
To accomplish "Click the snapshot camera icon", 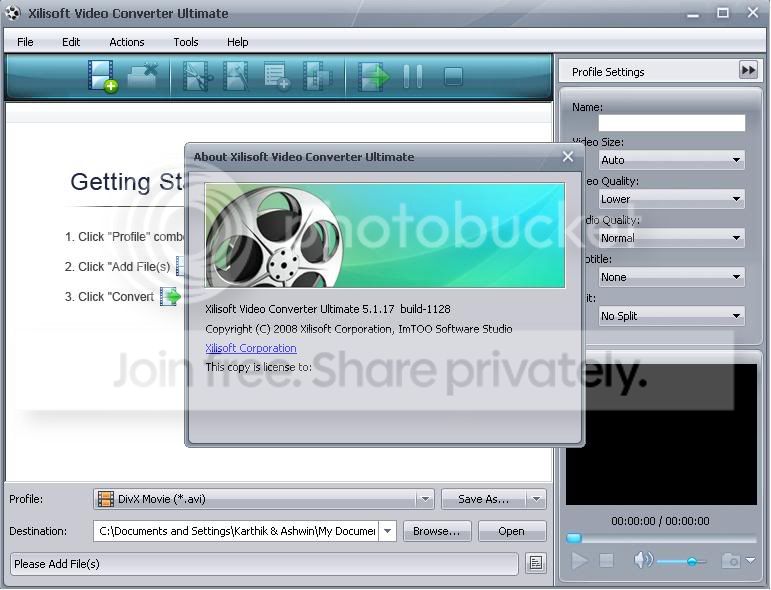I will coord(730,560).
